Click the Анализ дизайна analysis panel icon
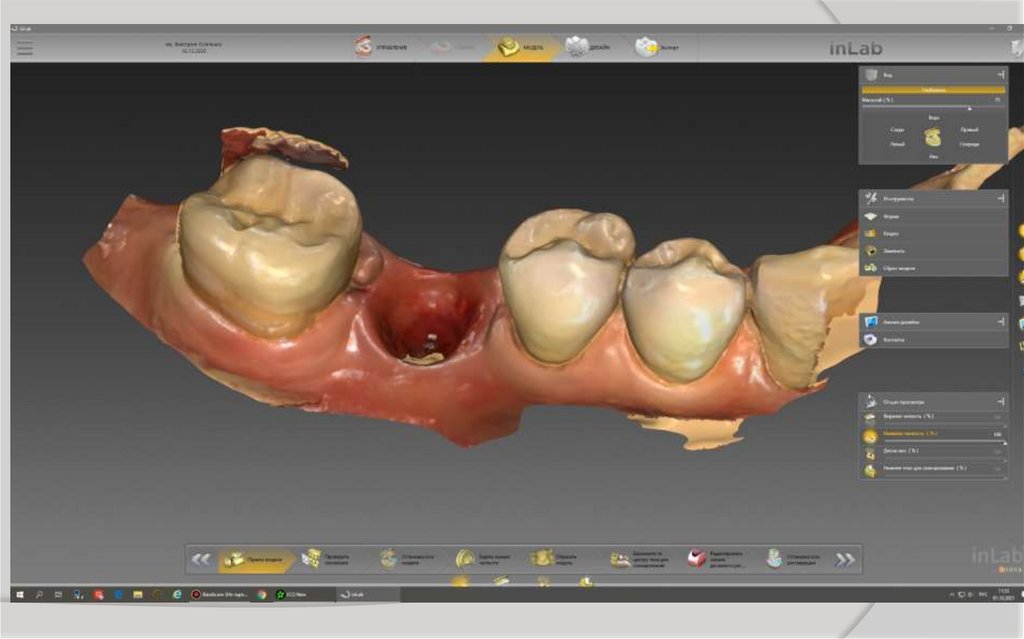The height and width of the screenshot is (639, 1024). [x=871, y=321]
